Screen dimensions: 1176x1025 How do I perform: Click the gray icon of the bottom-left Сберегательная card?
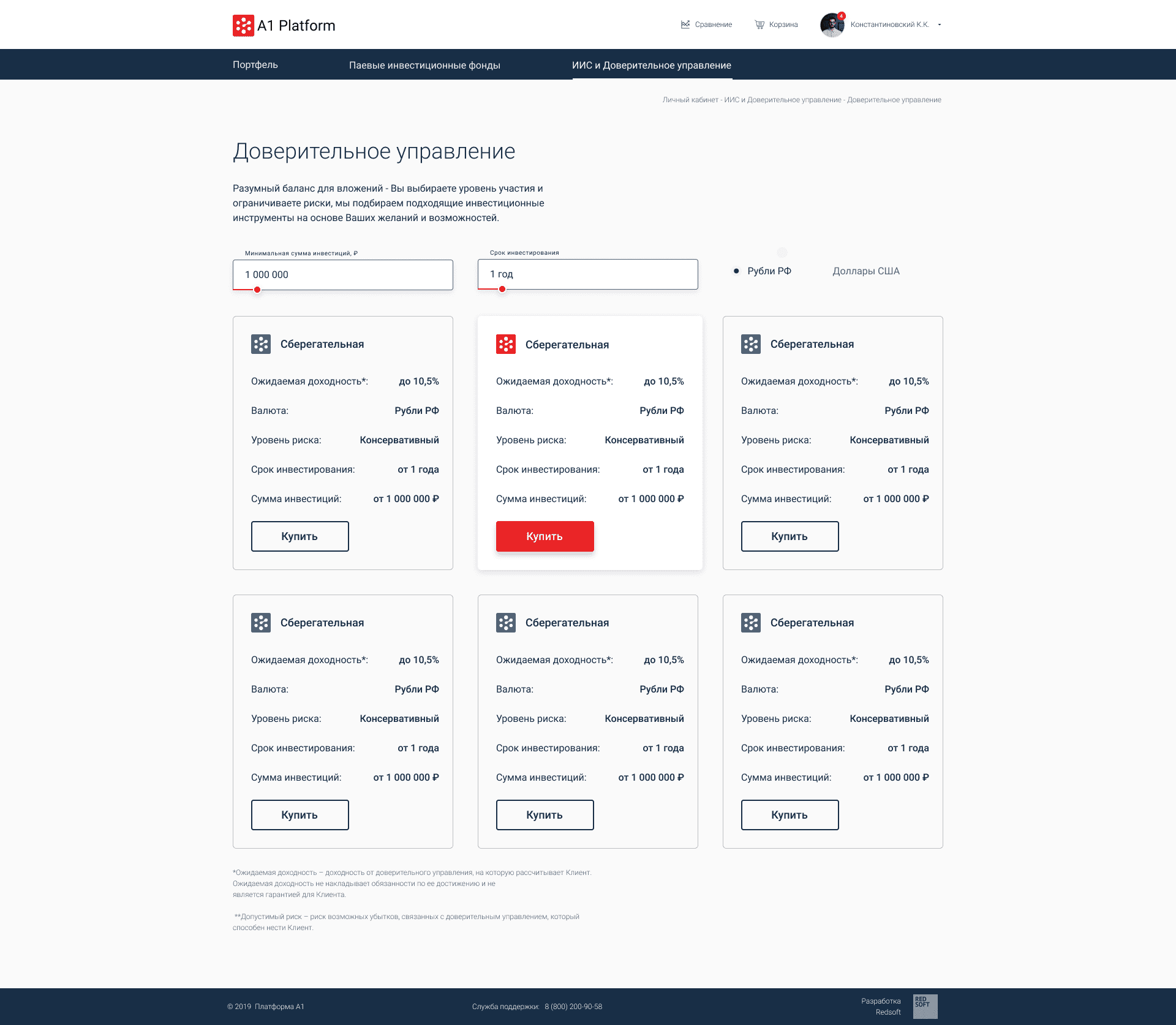pyautogui.click(x=261, y=623)
